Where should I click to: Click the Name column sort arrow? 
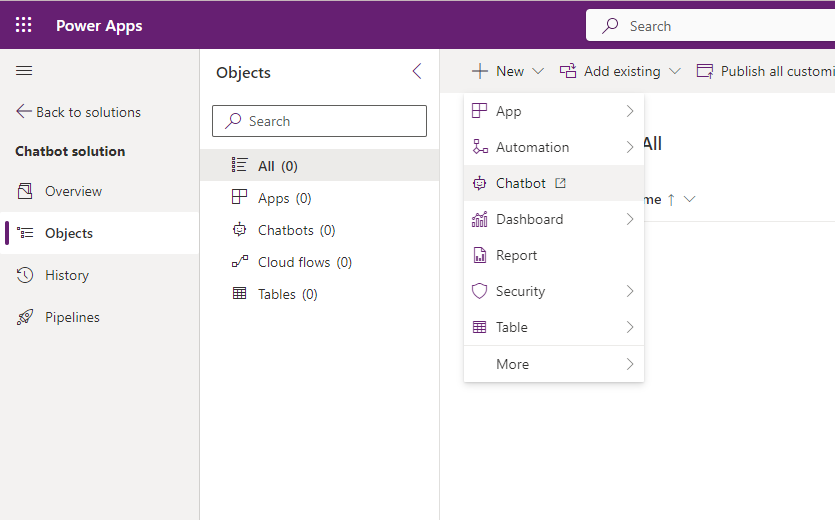pyautogui.click(x=672, y=199)
